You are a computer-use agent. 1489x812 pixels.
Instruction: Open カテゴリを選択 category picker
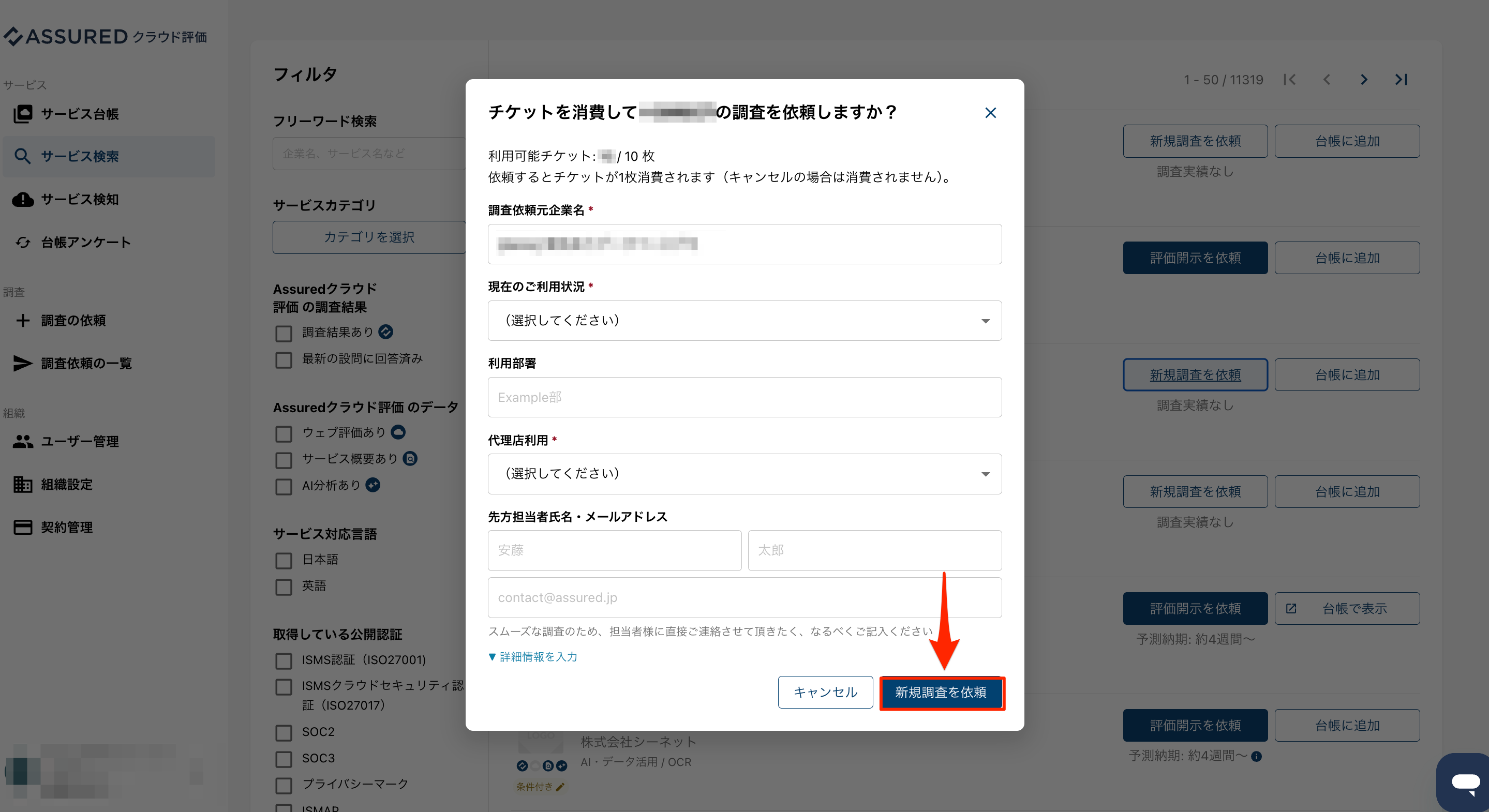click(369, 237)
